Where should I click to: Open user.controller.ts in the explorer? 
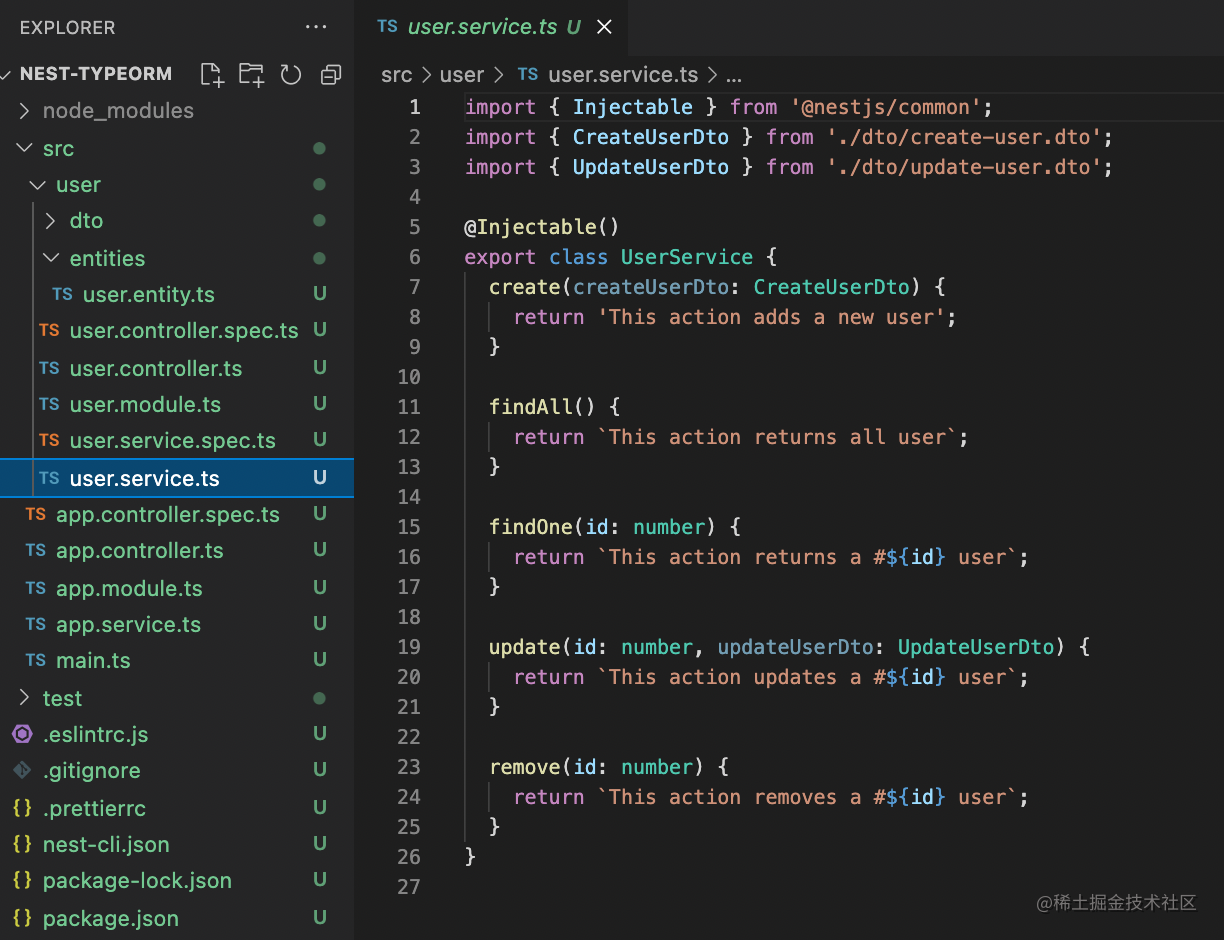[x=155, y=369]
